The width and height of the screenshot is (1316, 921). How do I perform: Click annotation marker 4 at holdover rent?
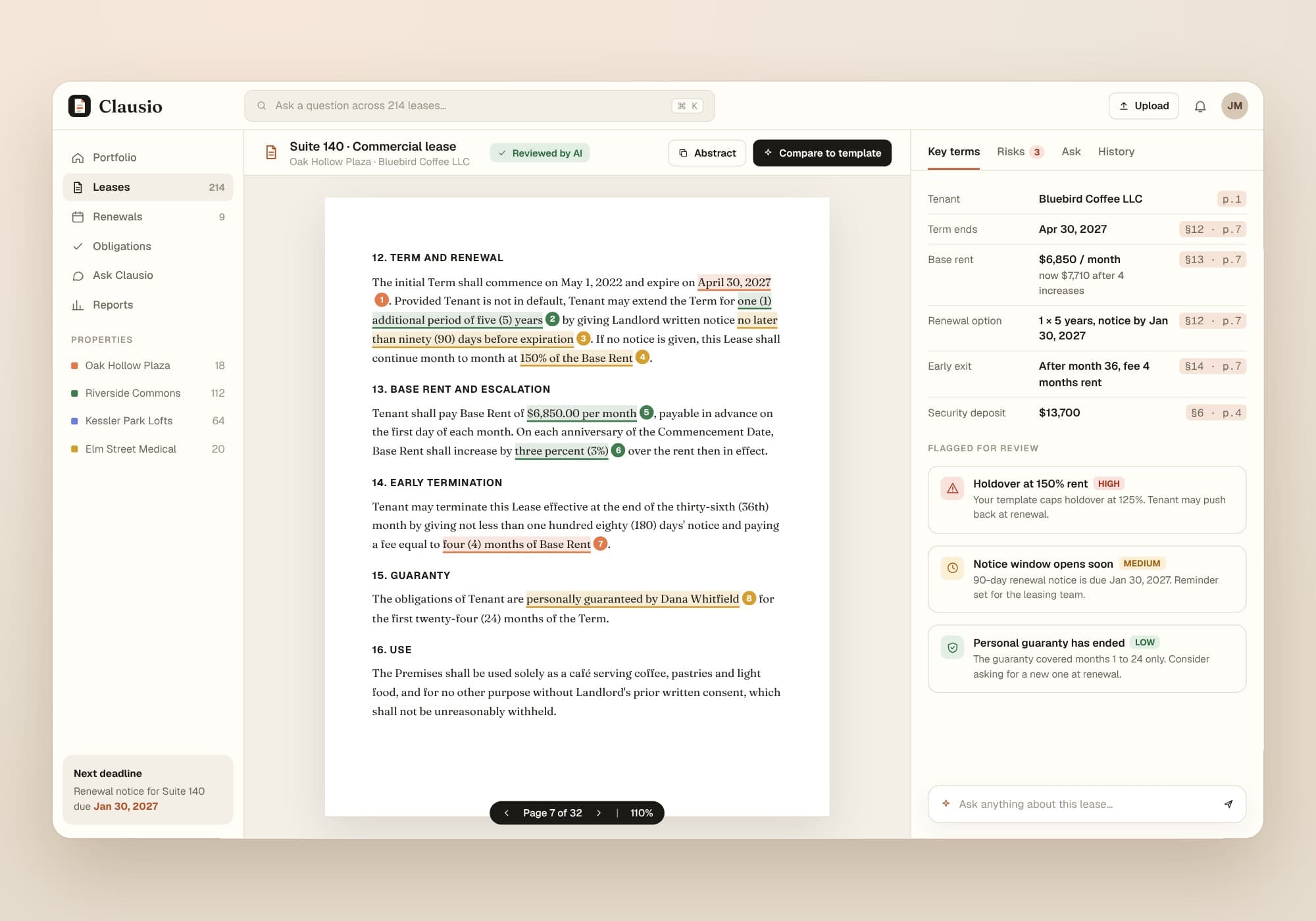[642, 357]
